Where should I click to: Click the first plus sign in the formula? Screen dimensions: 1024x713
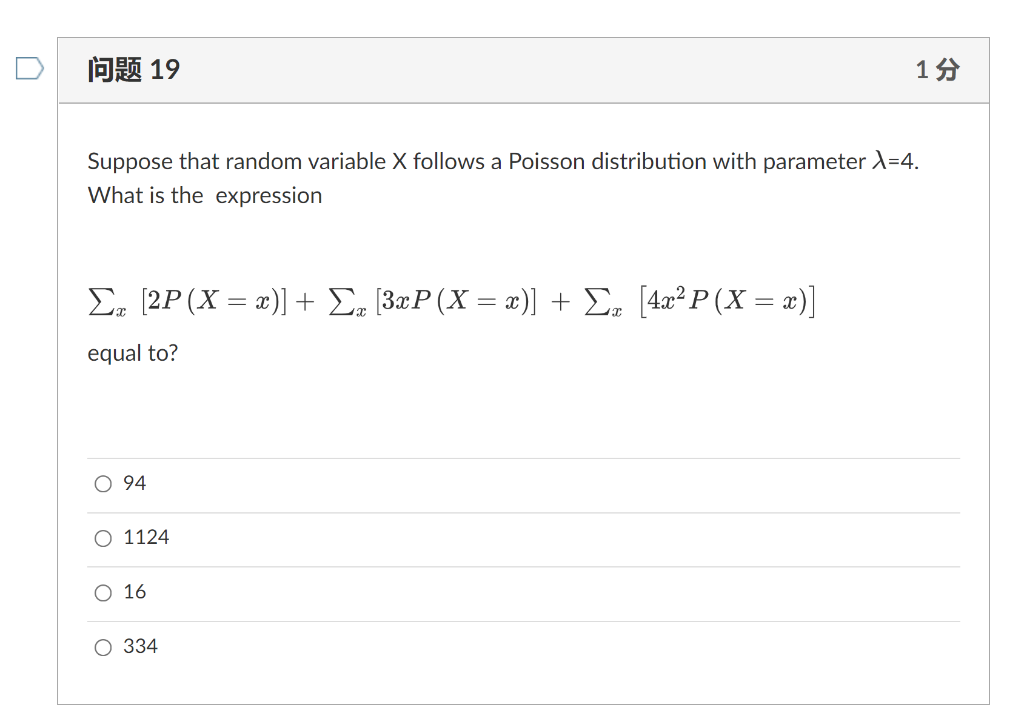[304, 301]
